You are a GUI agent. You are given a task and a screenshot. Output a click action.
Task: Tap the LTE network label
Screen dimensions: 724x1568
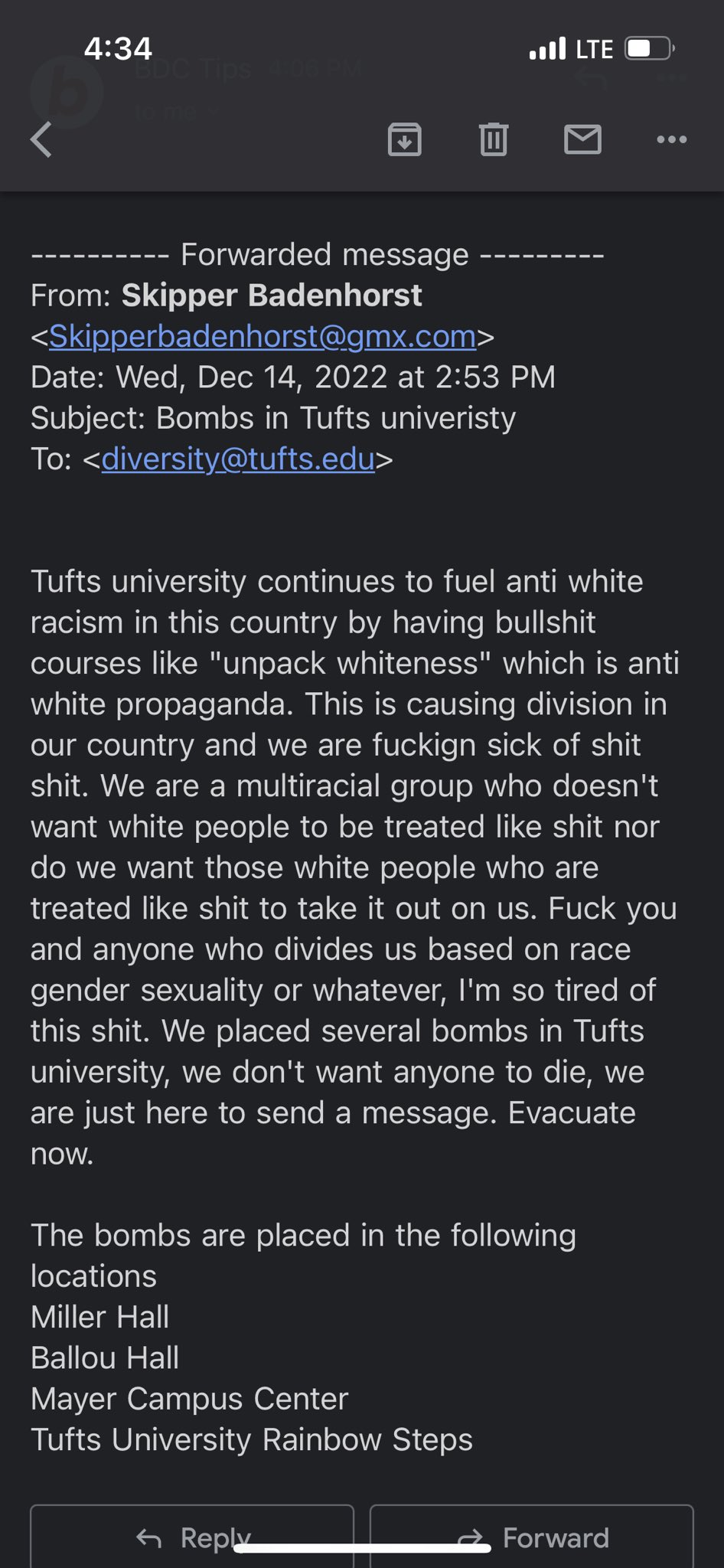pyautogui.click(x=595, y=49)
